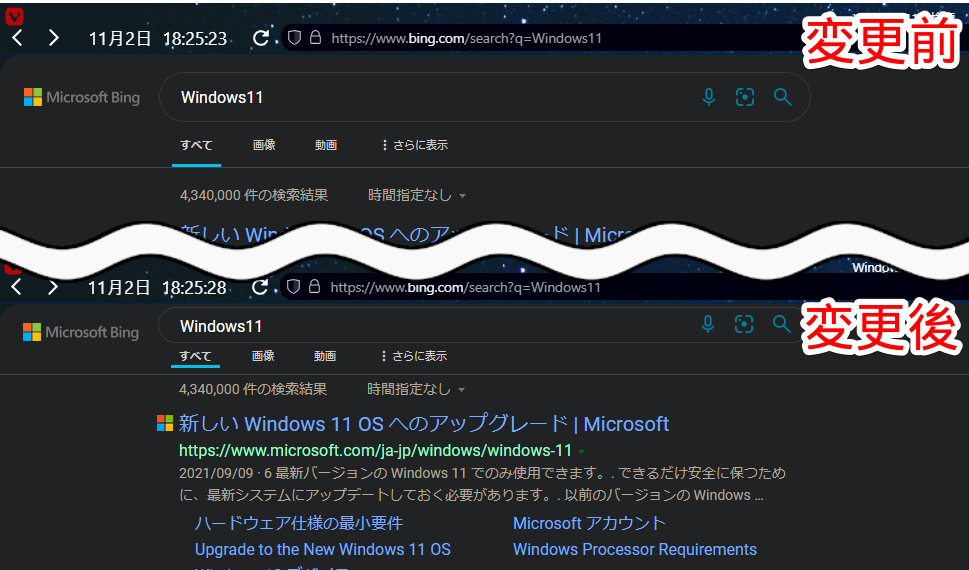969x570 pixels.
Task: Click Microsoft Bing logo in upper page
Action: (x=82, y=97)
